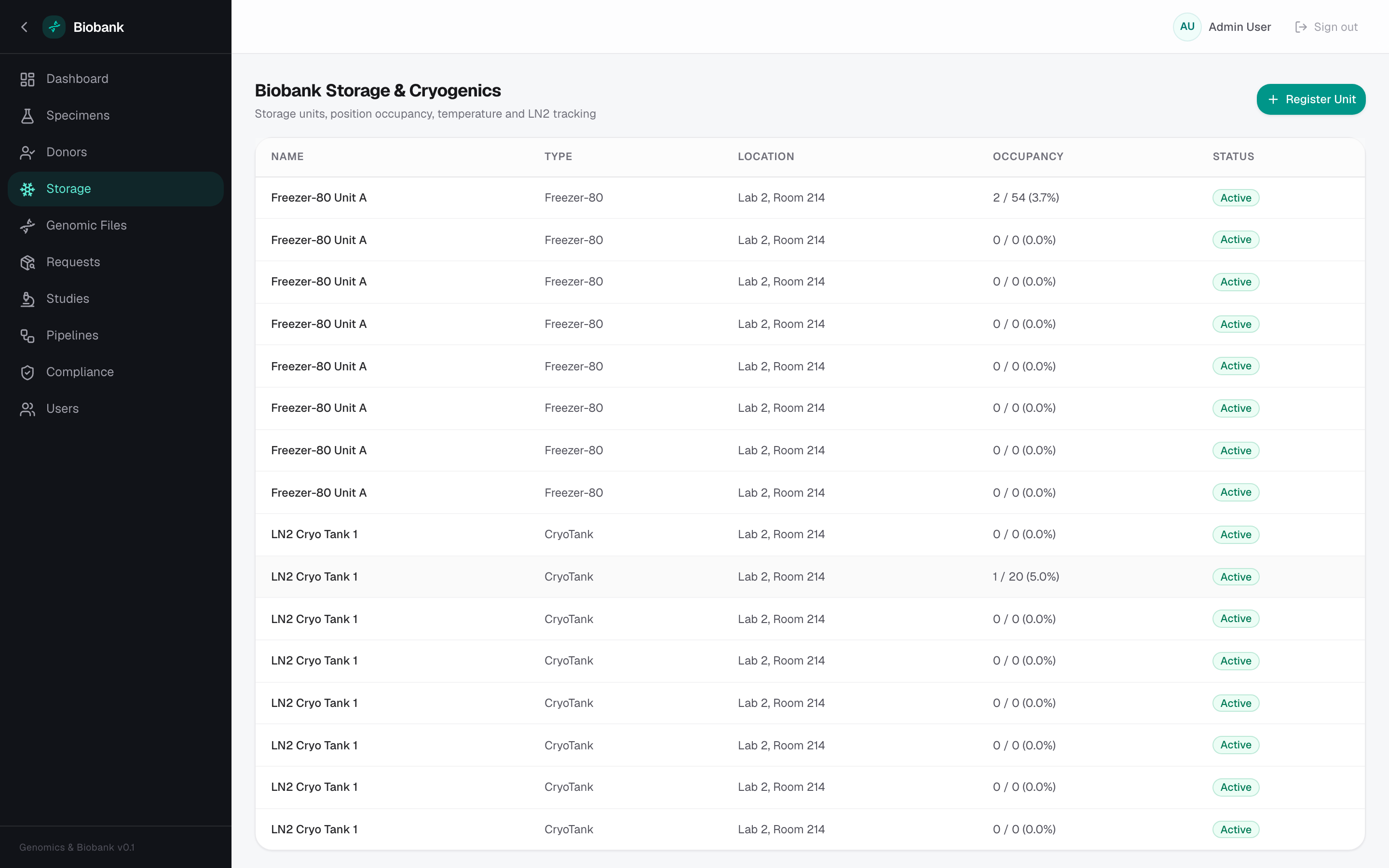
Task: Click the Users group icon
Action: click(x=27, y=409)
